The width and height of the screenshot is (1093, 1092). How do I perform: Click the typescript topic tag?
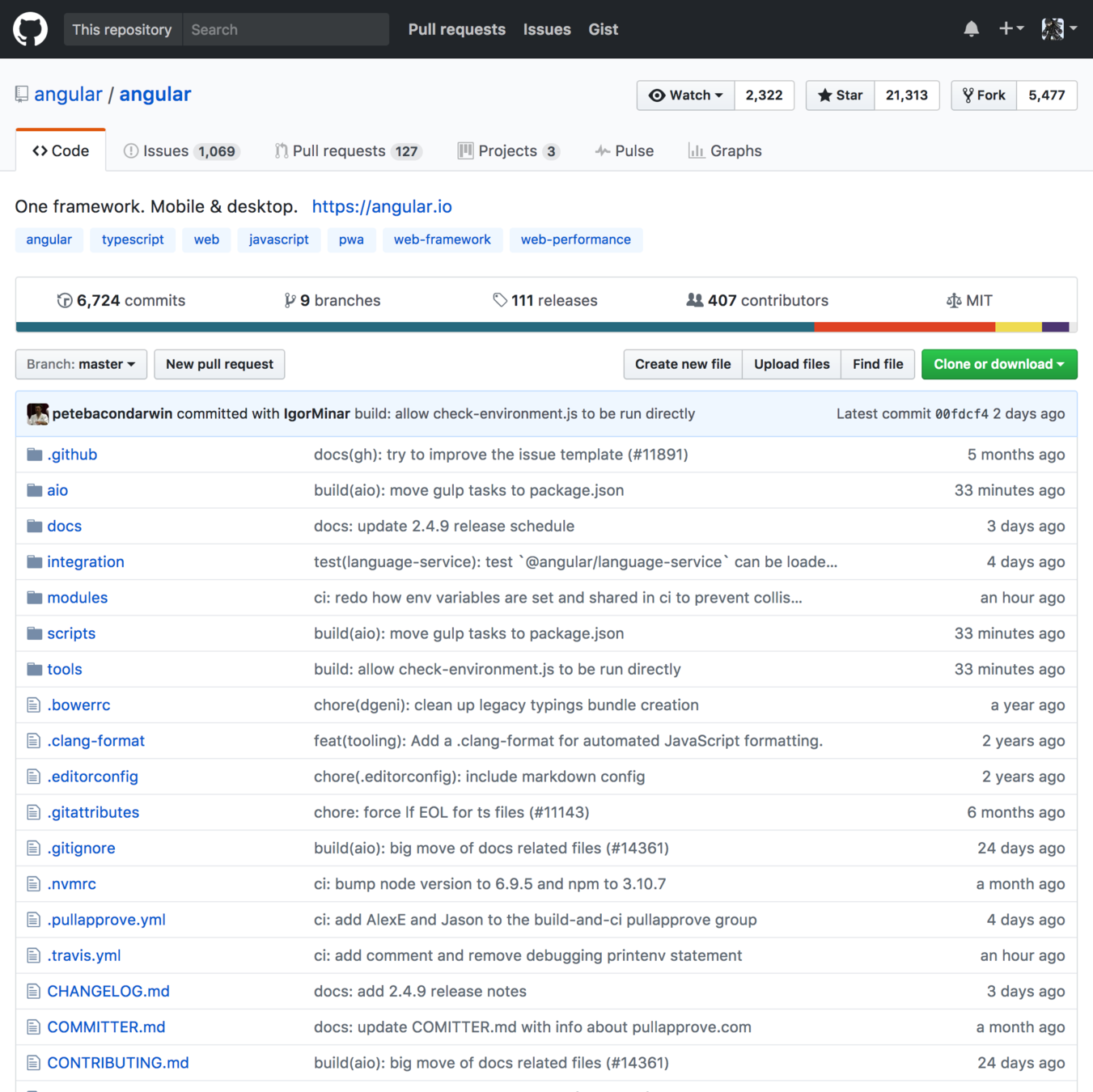[x=133, y=239]
